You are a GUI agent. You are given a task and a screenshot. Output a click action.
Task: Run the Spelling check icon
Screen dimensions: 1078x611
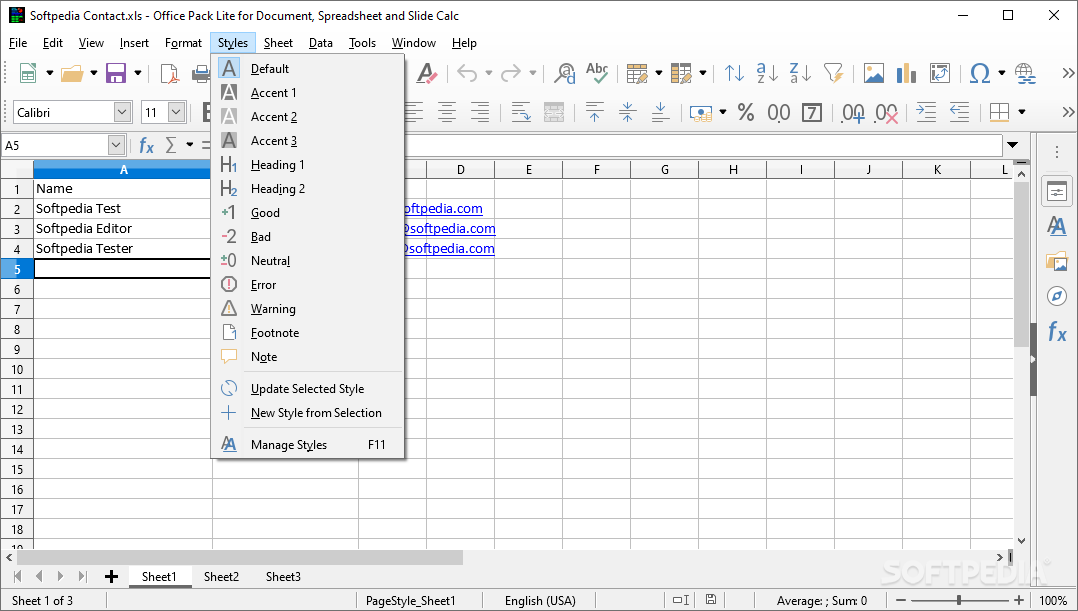(597, 73)
